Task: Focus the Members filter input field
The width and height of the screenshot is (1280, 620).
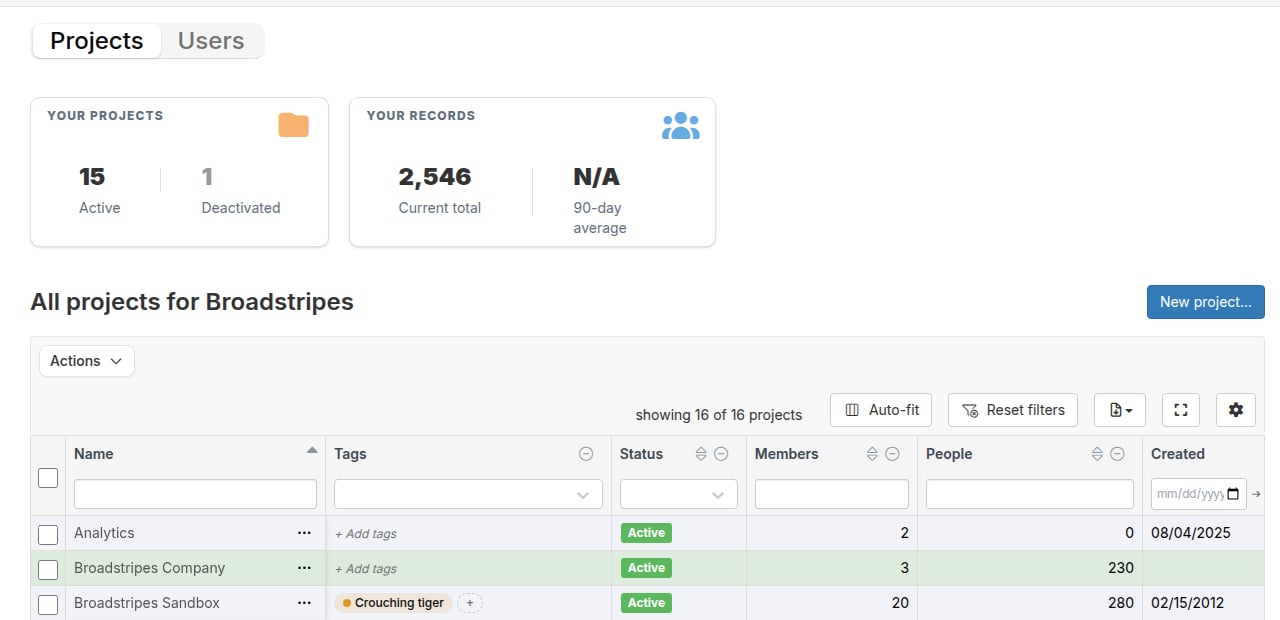Action: pyautogui.click(x=832, y=494)
